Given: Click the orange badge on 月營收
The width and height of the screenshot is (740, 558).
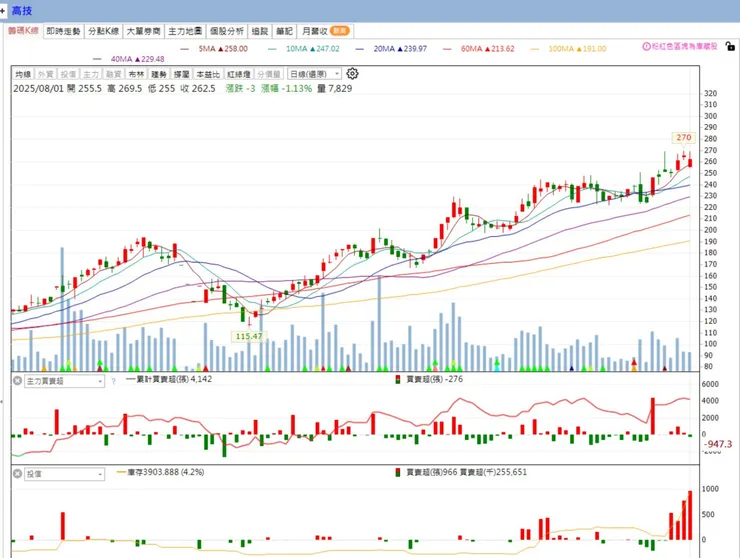Looking at the screenshot, I should [x=340, y=31].
